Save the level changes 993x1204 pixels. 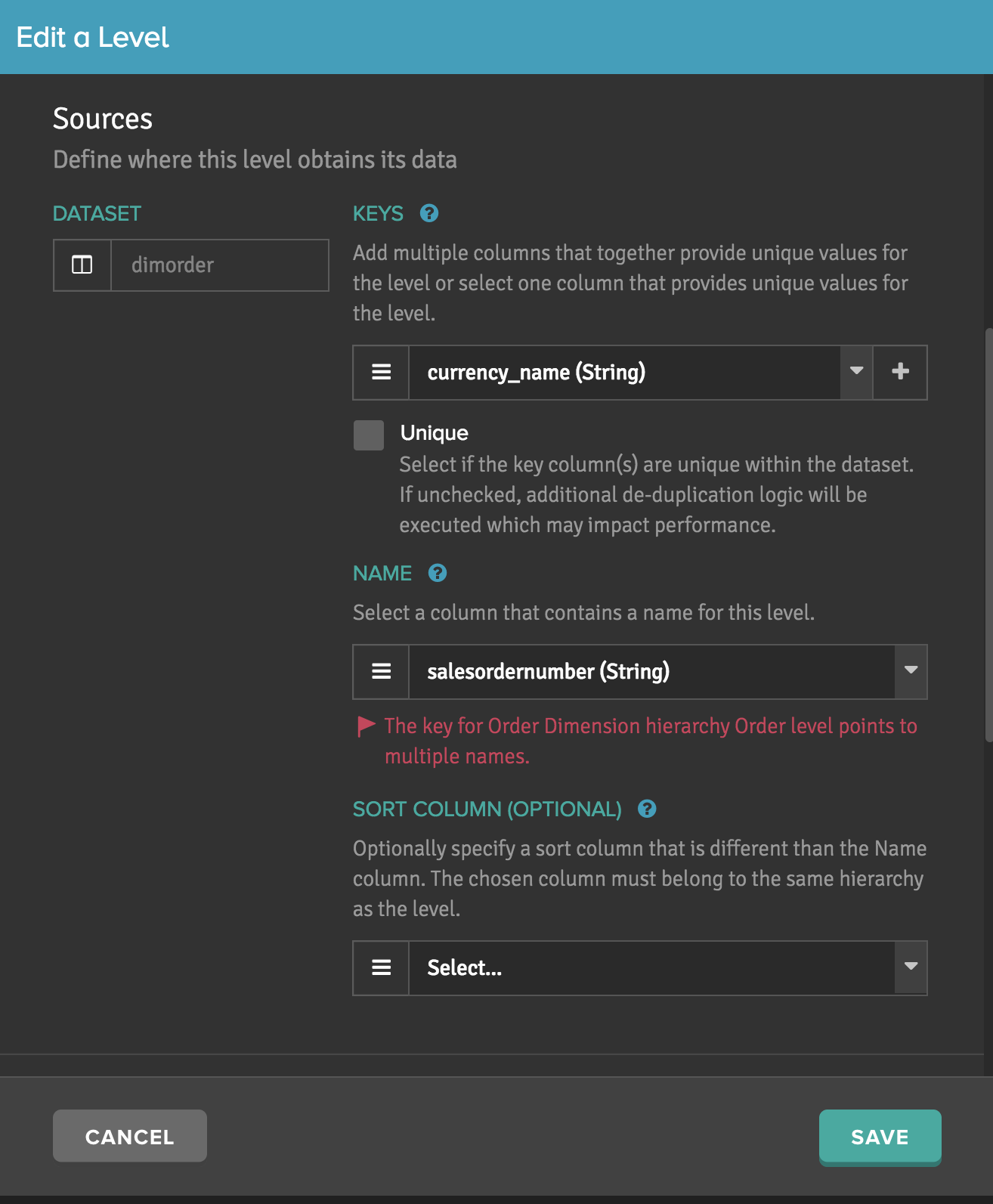880,1137
